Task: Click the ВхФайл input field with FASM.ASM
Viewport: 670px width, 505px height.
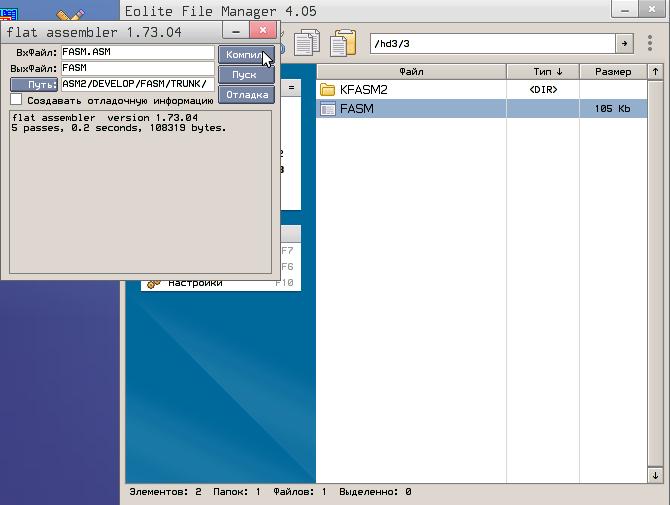Action: (x=137, y=52)
